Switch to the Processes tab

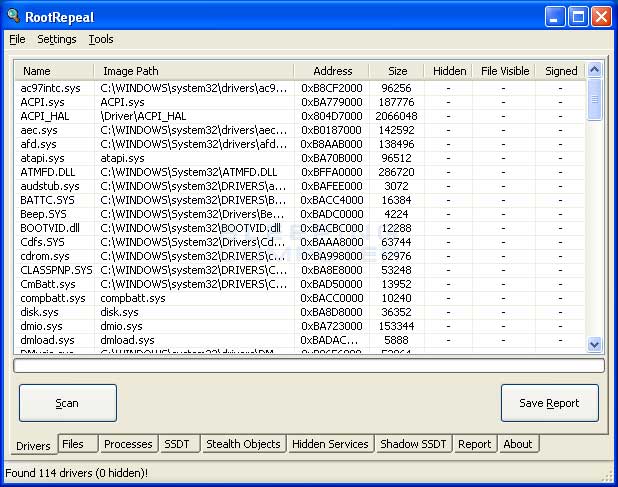click(x=128, y=444)
